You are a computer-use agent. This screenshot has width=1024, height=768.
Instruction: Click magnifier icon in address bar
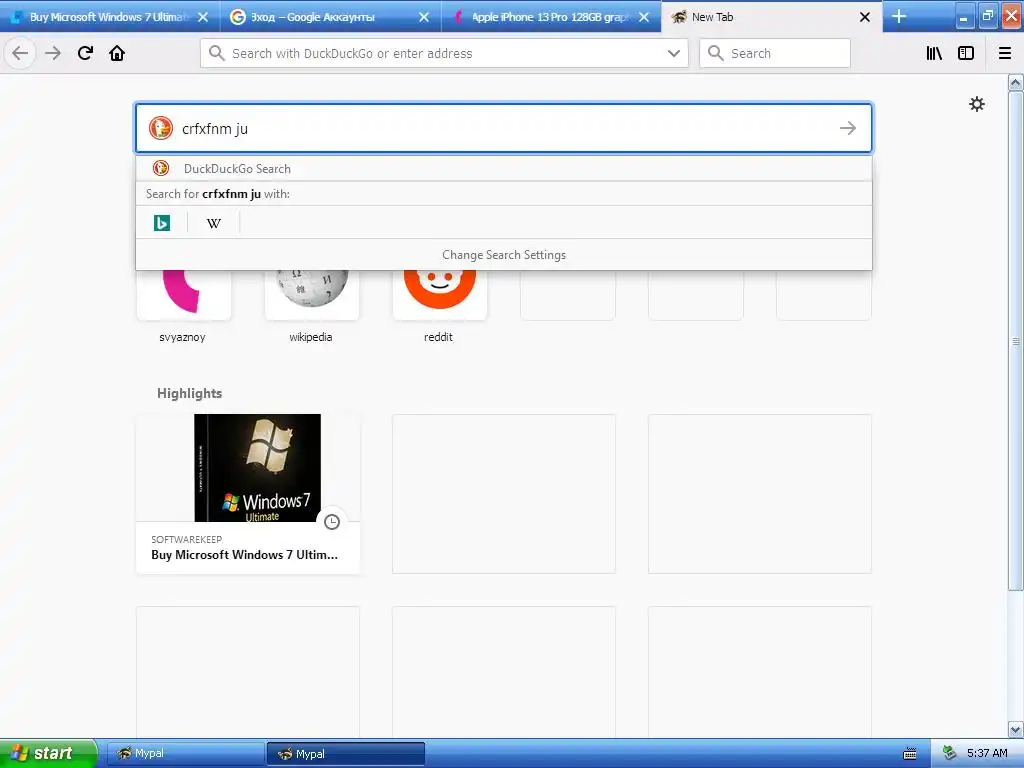[217, 53]
